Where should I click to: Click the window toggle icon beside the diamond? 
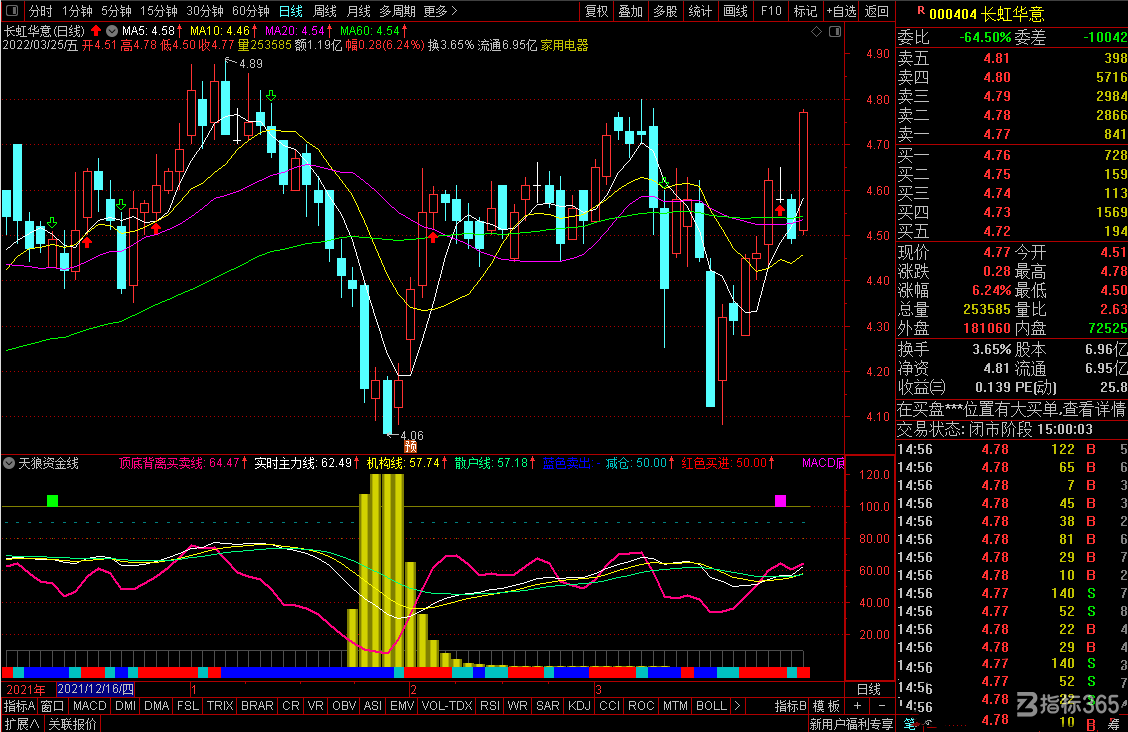tap(834, 32)
